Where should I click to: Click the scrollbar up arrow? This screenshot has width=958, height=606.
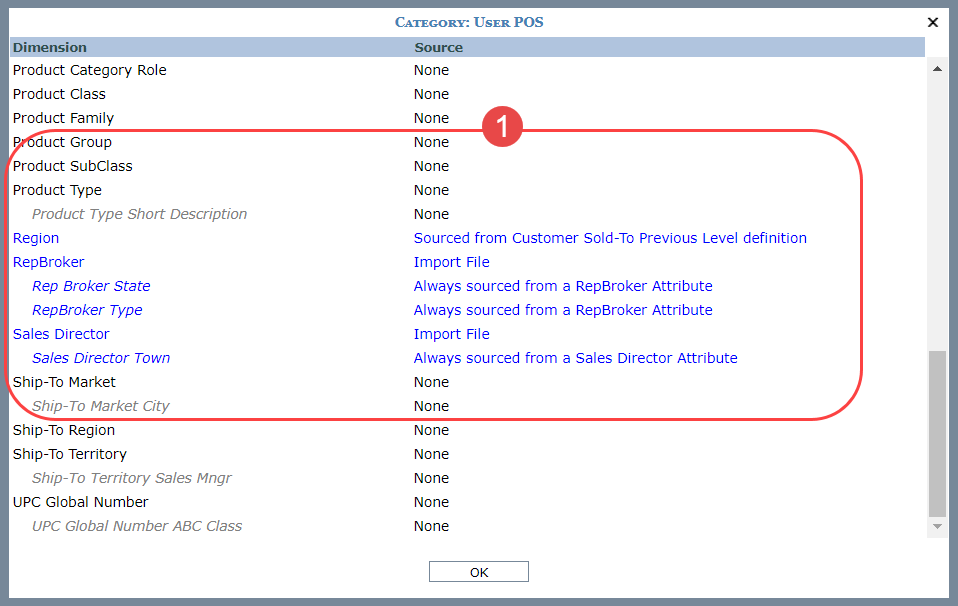coord(937,69)
